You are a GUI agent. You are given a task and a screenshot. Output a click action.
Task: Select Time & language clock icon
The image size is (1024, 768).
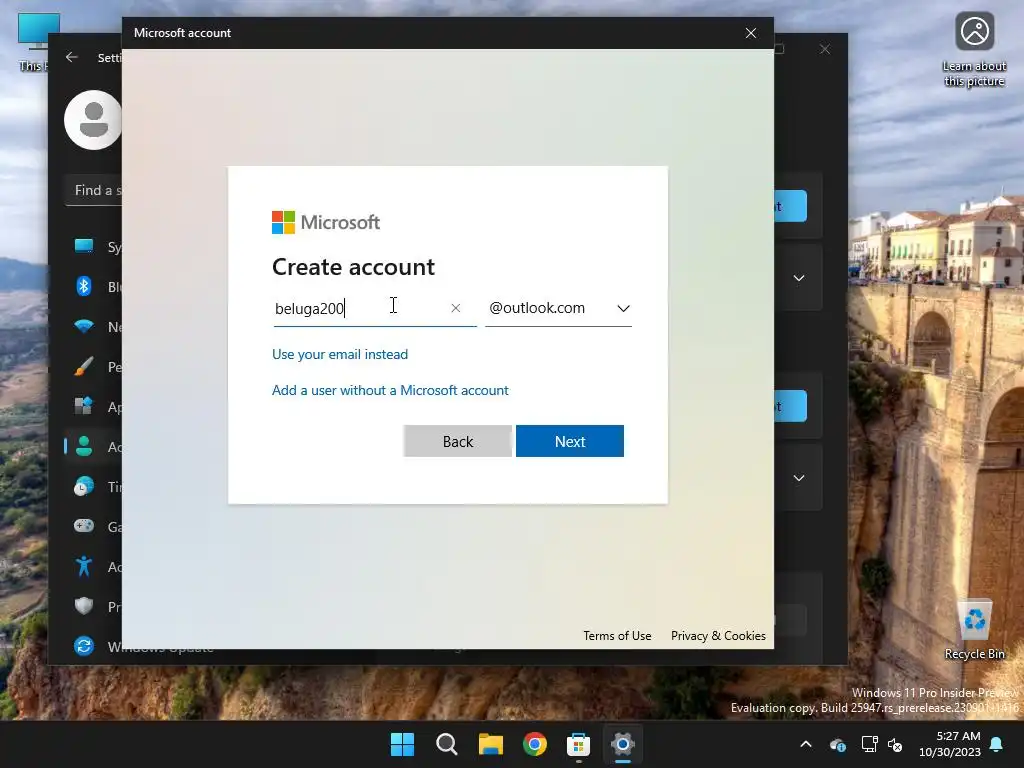coord(84,487)
